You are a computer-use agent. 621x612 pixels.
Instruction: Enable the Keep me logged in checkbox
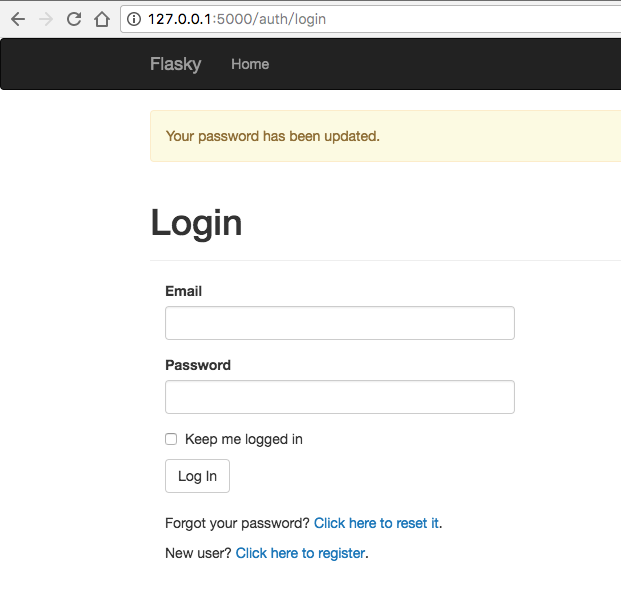pyautogui.click(x=171, y=439)
